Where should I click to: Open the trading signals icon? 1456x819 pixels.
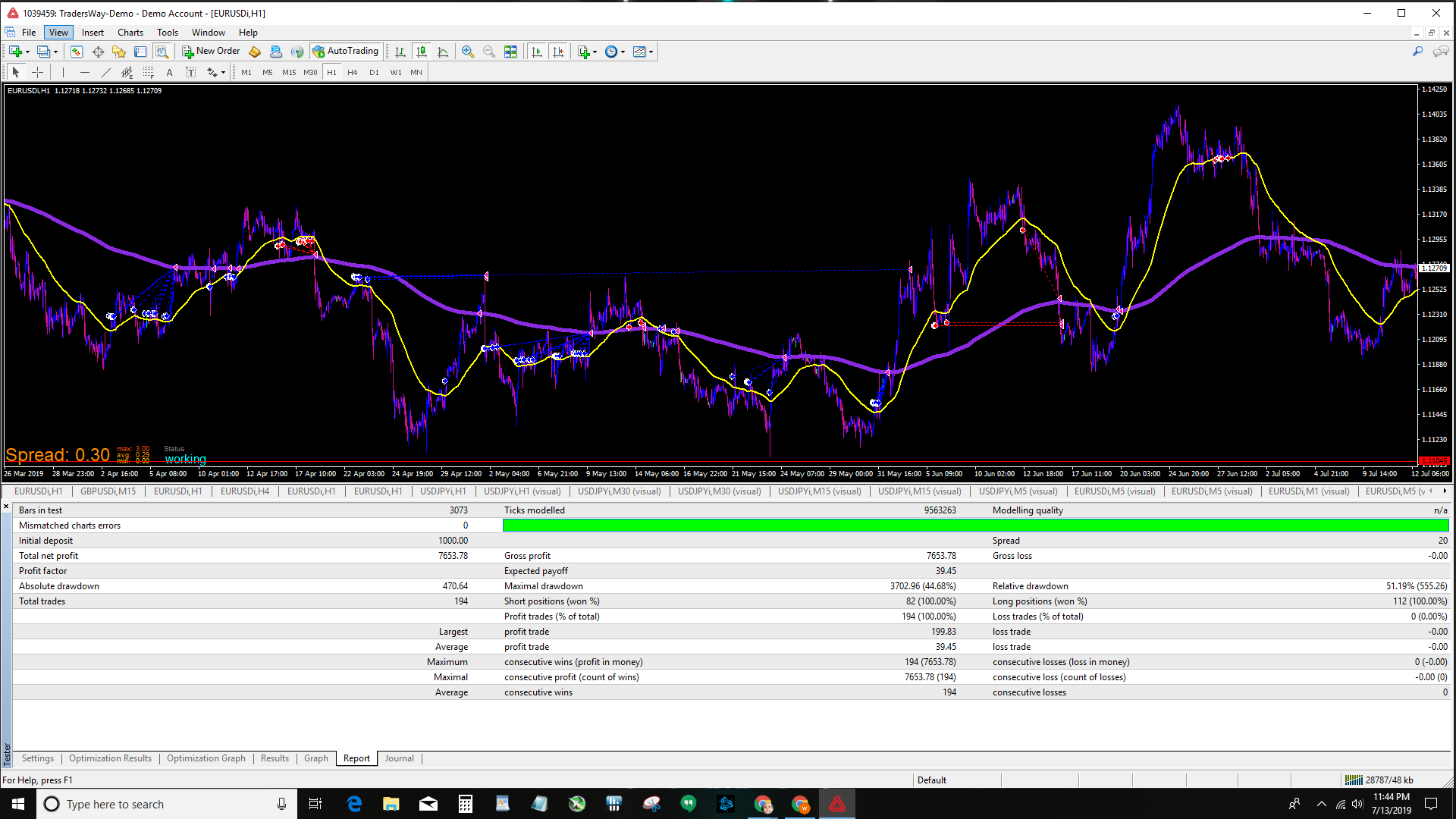(297, 52)
